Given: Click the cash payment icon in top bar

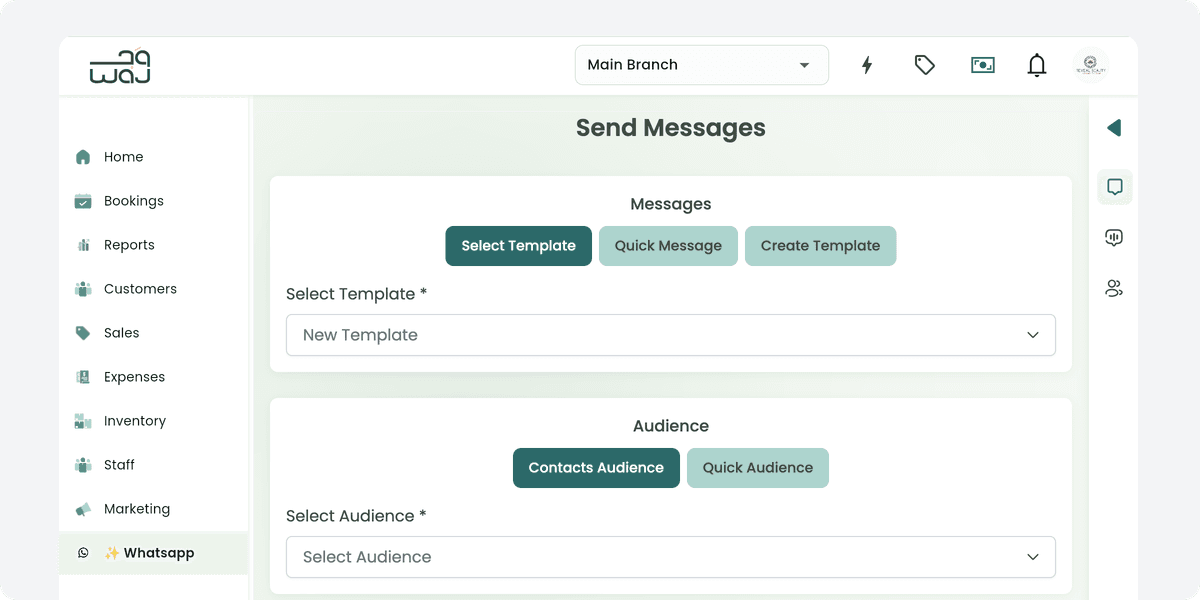Looking at the screenshot, I should click(x=982, y=64).
